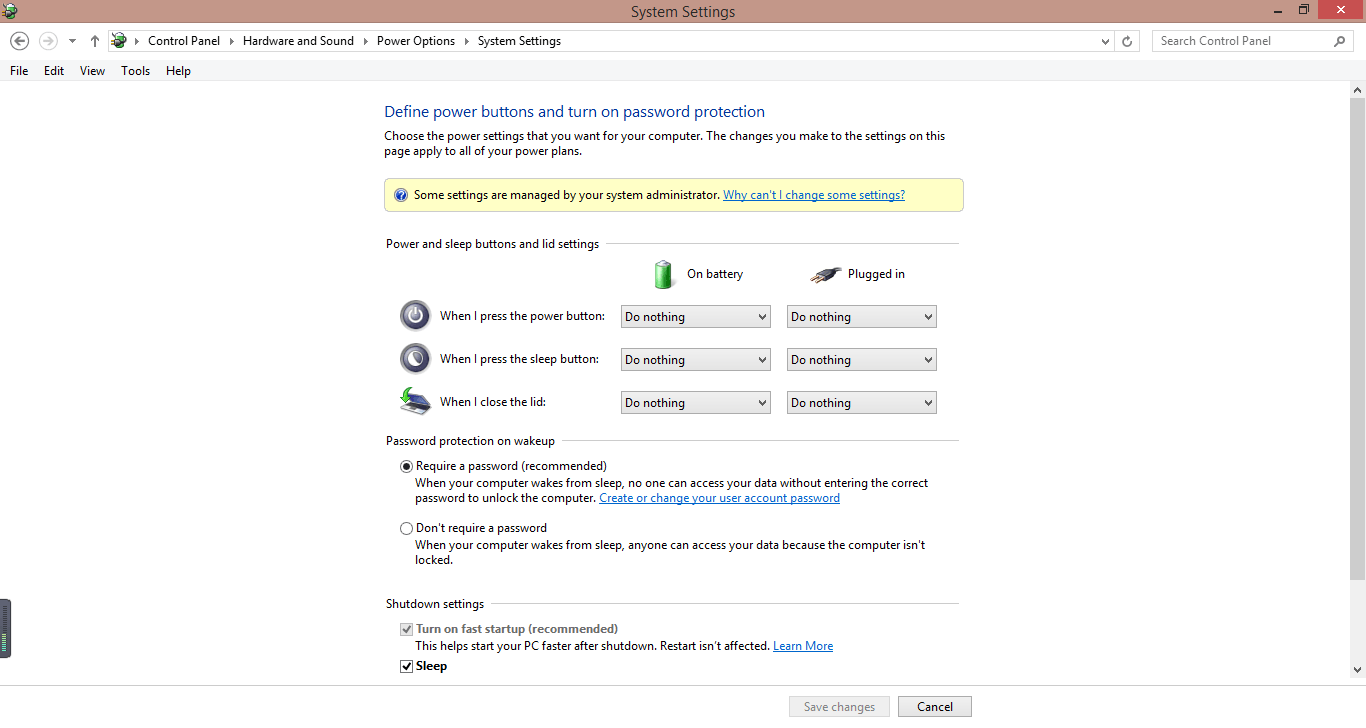The height and width of the screenshot is (728, 1366).
Task: Click the Back navigation arrow
Action: [x=19, y=41]
